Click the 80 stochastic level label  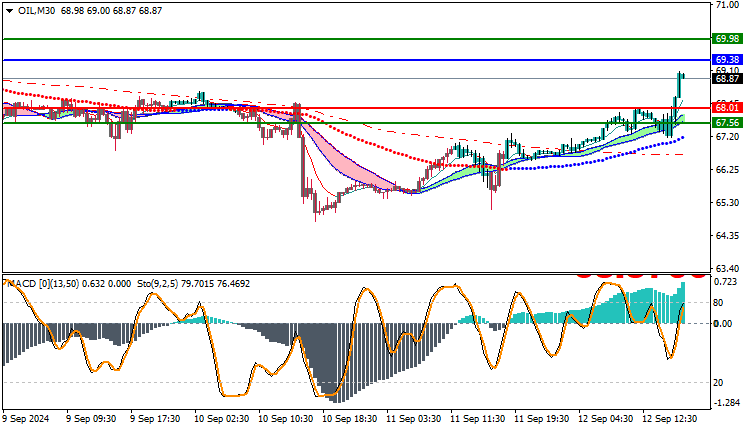click(x=718, y=303)
